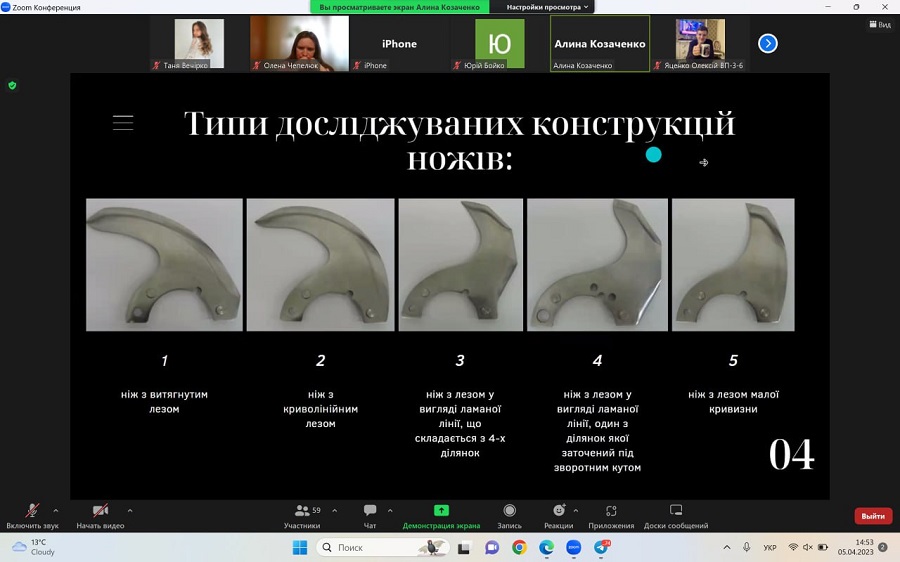The image size is (900, 562).
Task: Select Алина Козаченко's video tile
Action: (x=600, y=44)
